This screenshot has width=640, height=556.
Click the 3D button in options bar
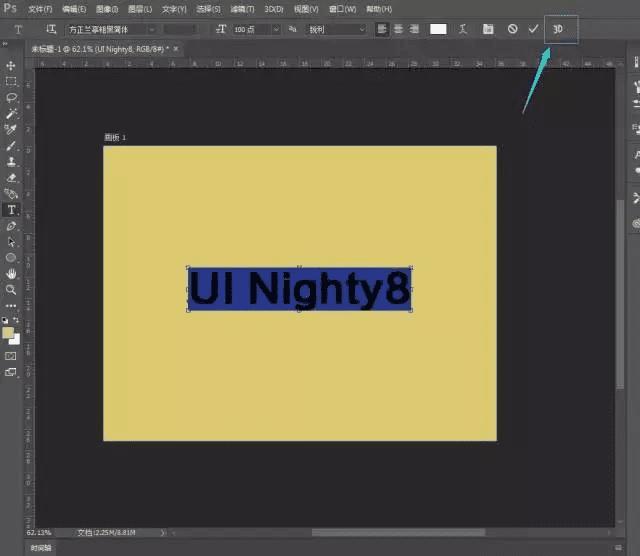558,29
